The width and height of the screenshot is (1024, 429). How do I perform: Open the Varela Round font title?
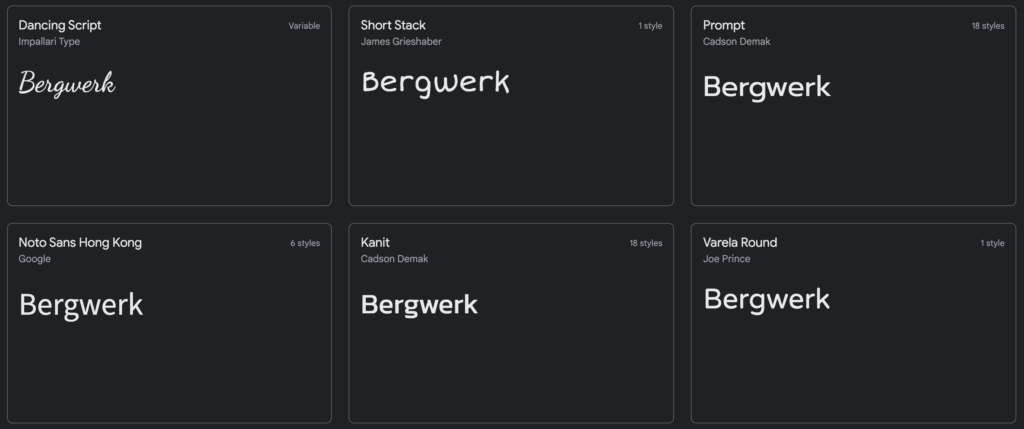pos(740,242)
